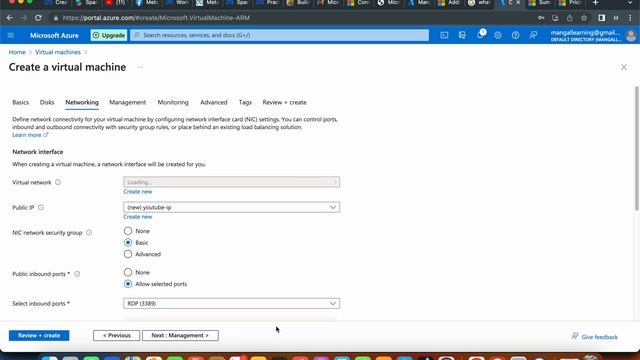
Task: Bookmark this page with the star icon
Action: pos(584,18)
